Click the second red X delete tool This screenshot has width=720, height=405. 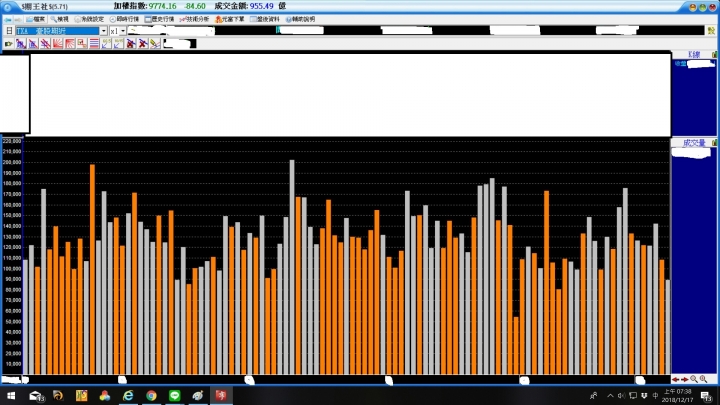[x=143, y=44]
